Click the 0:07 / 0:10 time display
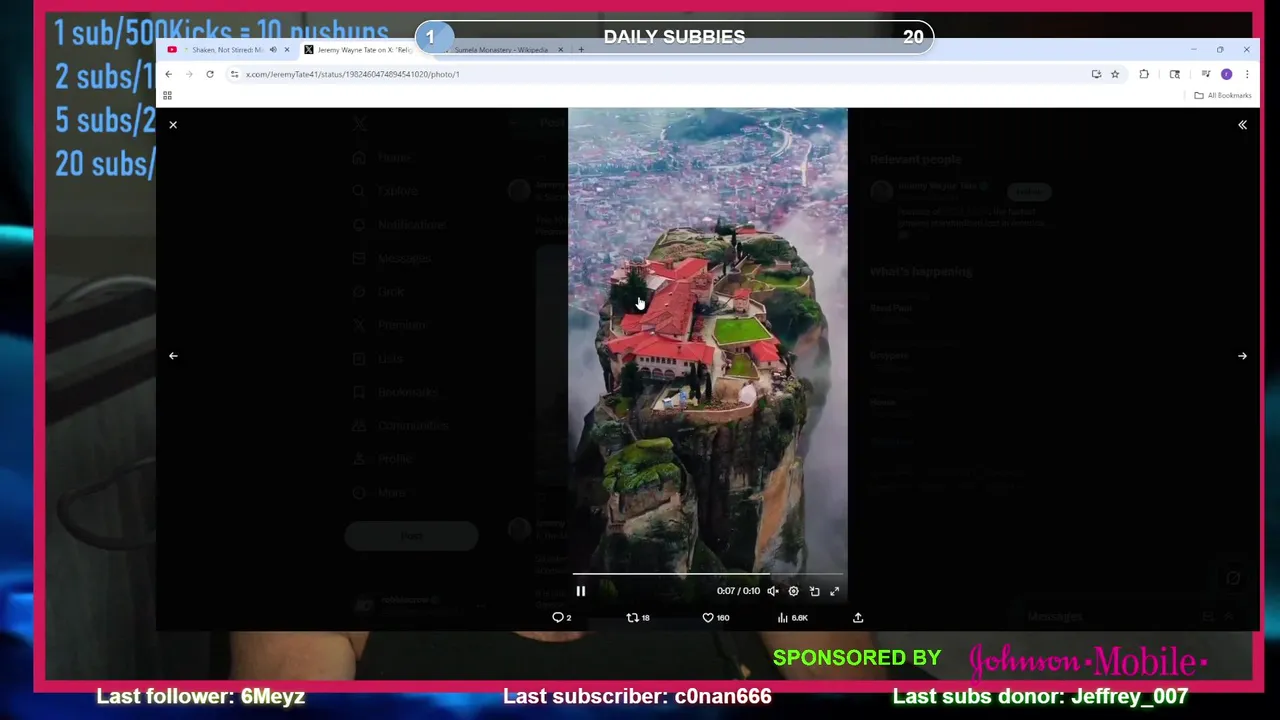Viewport: 1280px width, 720px height. tap(738, 591)
